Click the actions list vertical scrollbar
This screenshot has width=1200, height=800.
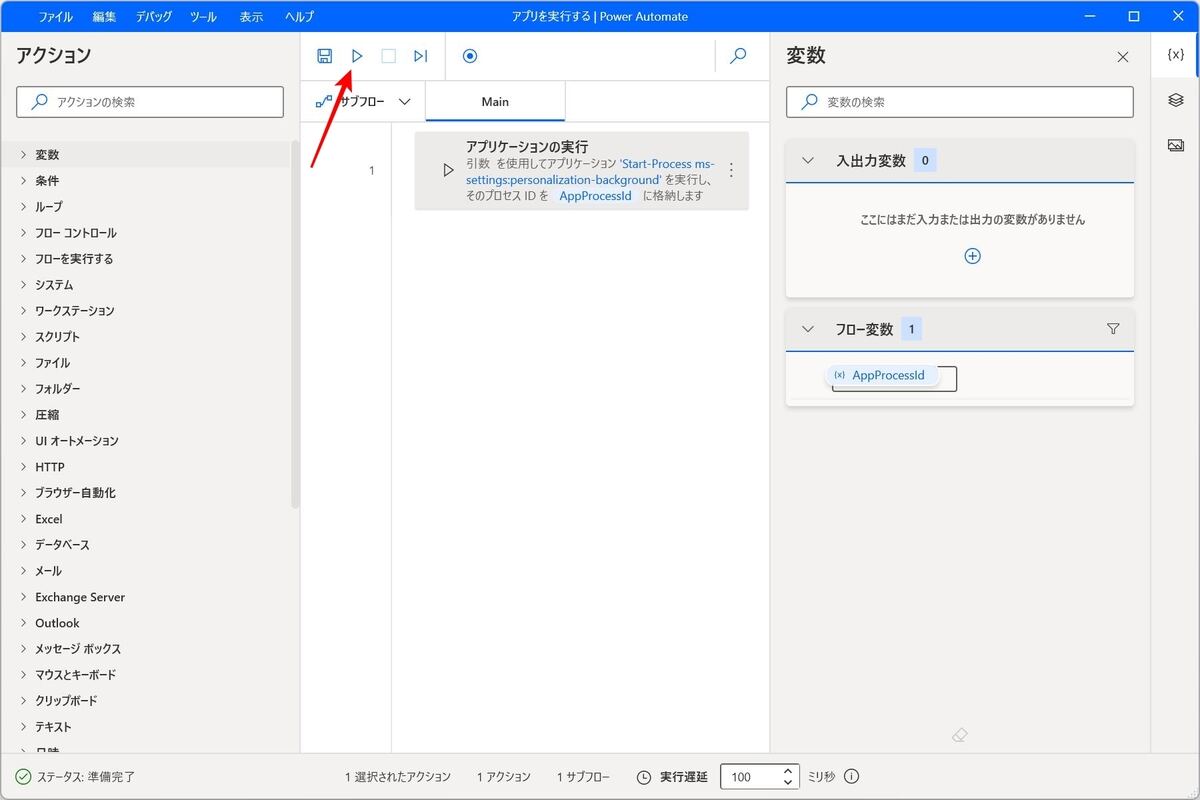[295, 325]
